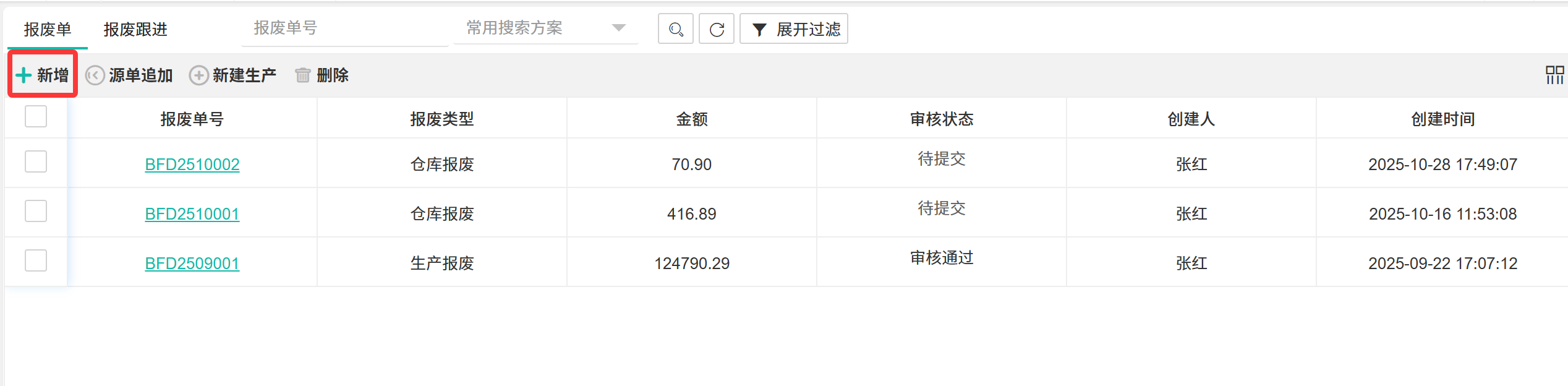Open the column settings grid icon
The height and width of the screenshot is (386, 1568).
click(x=1554, y=75)
